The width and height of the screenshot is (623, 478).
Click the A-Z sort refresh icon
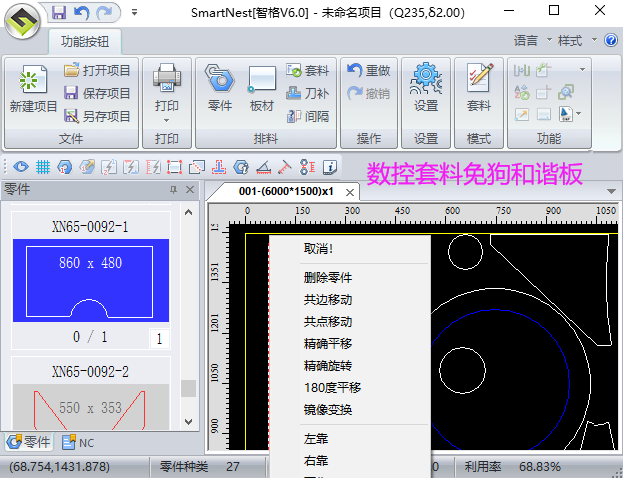tap(522, 93)
